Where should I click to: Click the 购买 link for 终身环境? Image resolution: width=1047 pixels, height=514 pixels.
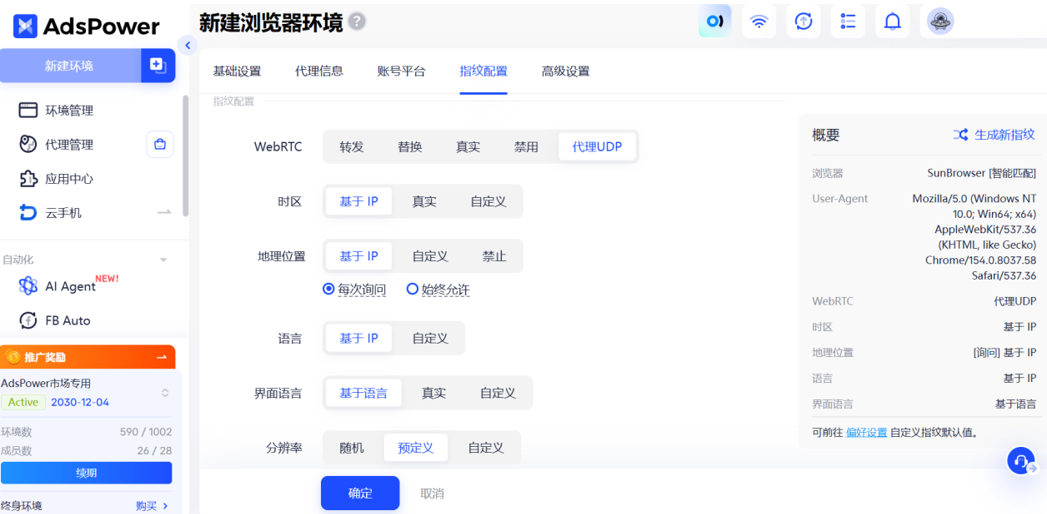click(x=146, y=506)
